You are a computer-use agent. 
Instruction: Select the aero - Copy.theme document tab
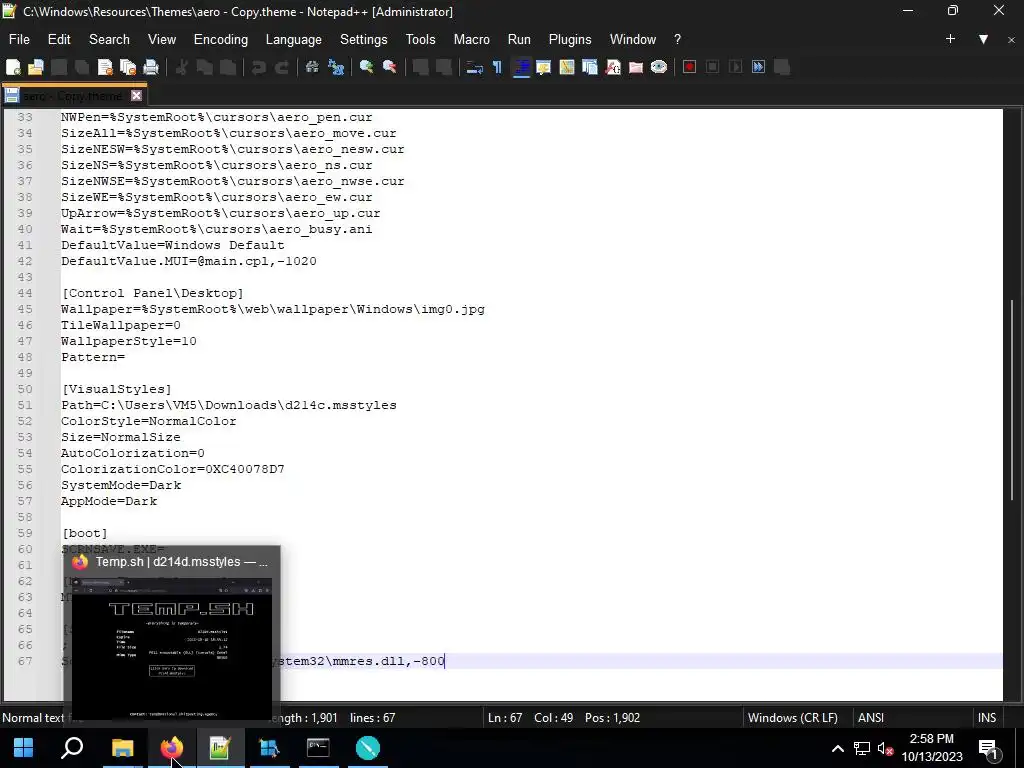point(73,96)
